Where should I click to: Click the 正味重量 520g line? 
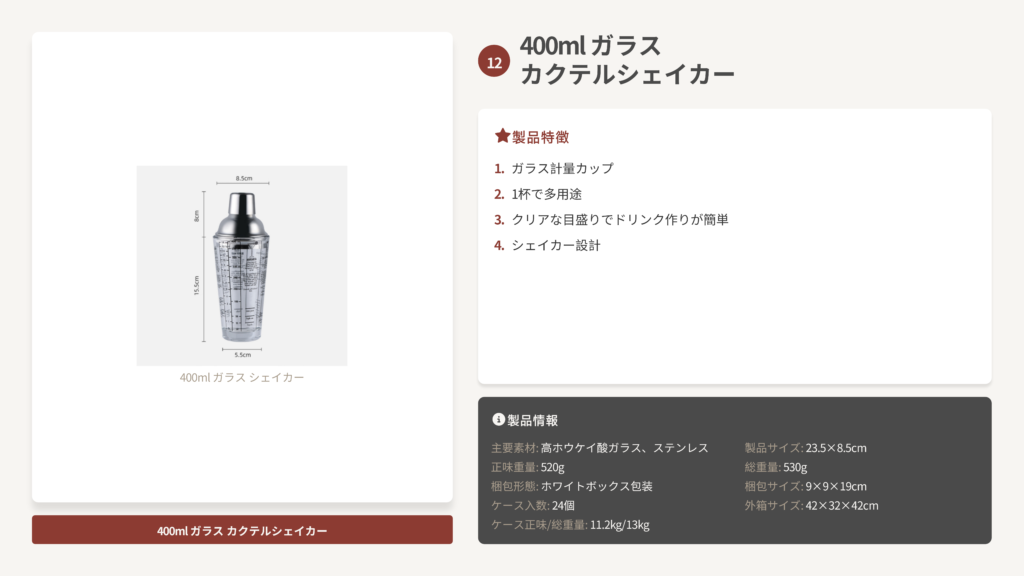pos(528,467)
